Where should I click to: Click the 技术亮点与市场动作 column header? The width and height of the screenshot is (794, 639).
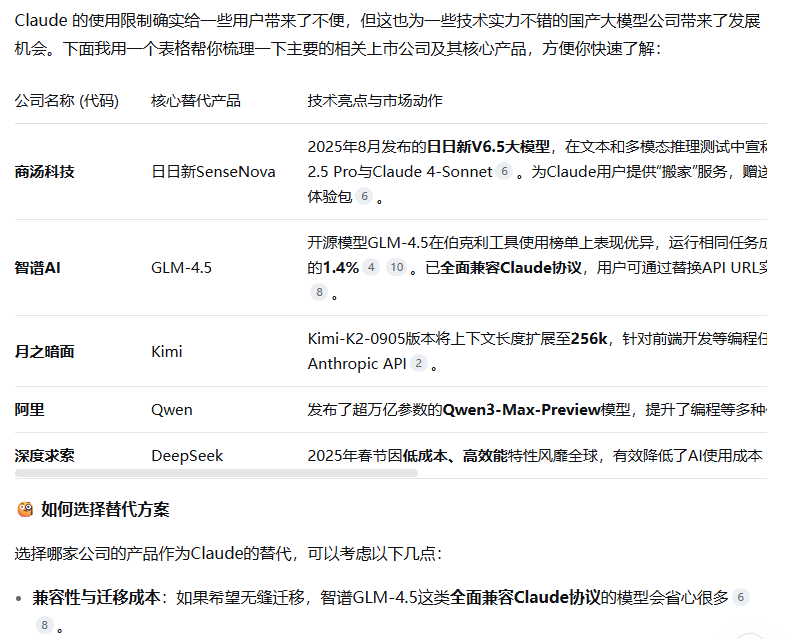375,101
